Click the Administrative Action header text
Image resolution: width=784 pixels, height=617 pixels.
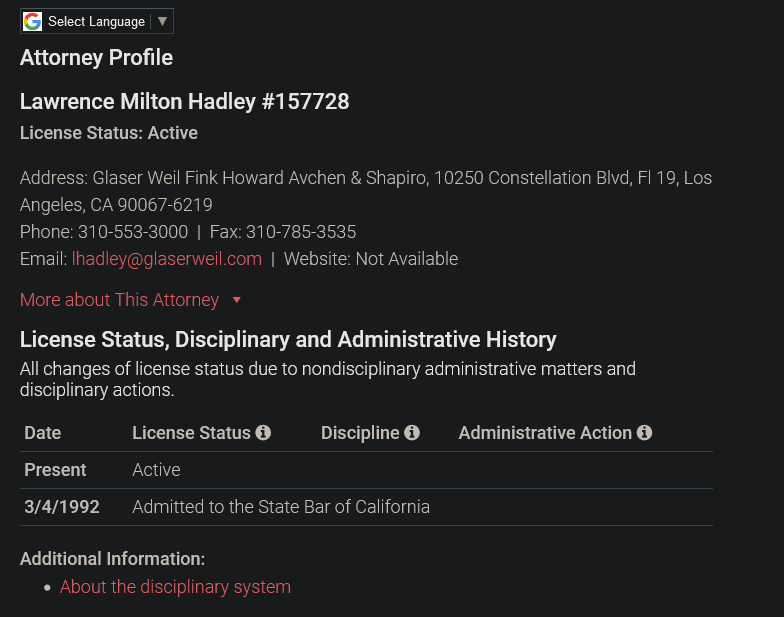pyautogui.click(x=545, y=433)
